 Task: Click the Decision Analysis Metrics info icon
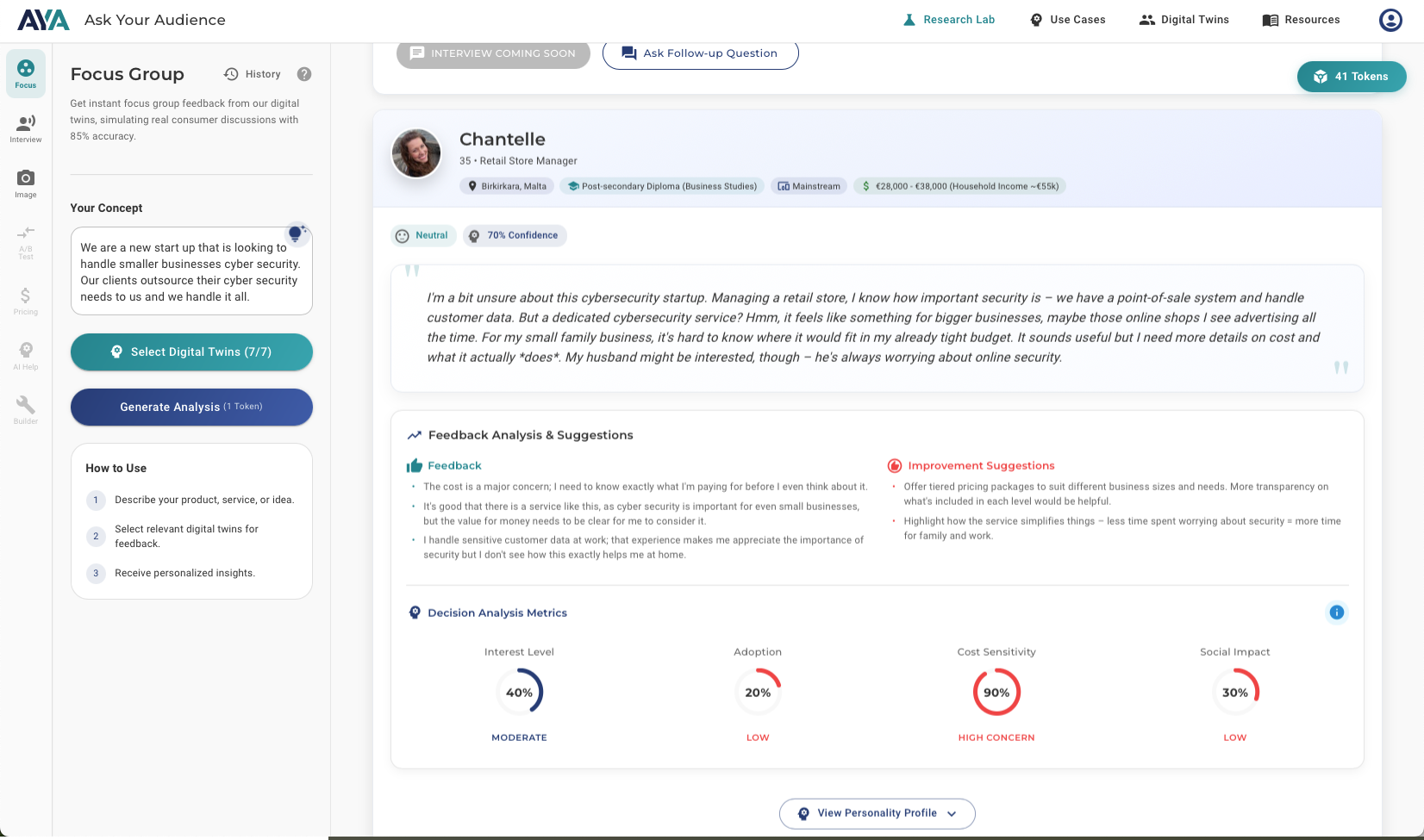click(1336, 613)
